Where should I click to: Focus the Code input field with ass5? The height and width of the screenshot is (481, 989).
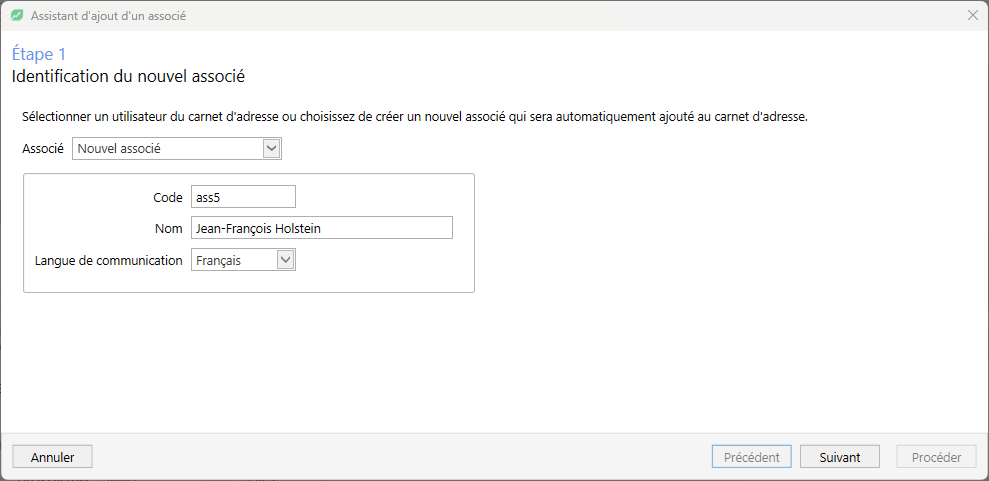pyautogui.click(x=243, y=197)
